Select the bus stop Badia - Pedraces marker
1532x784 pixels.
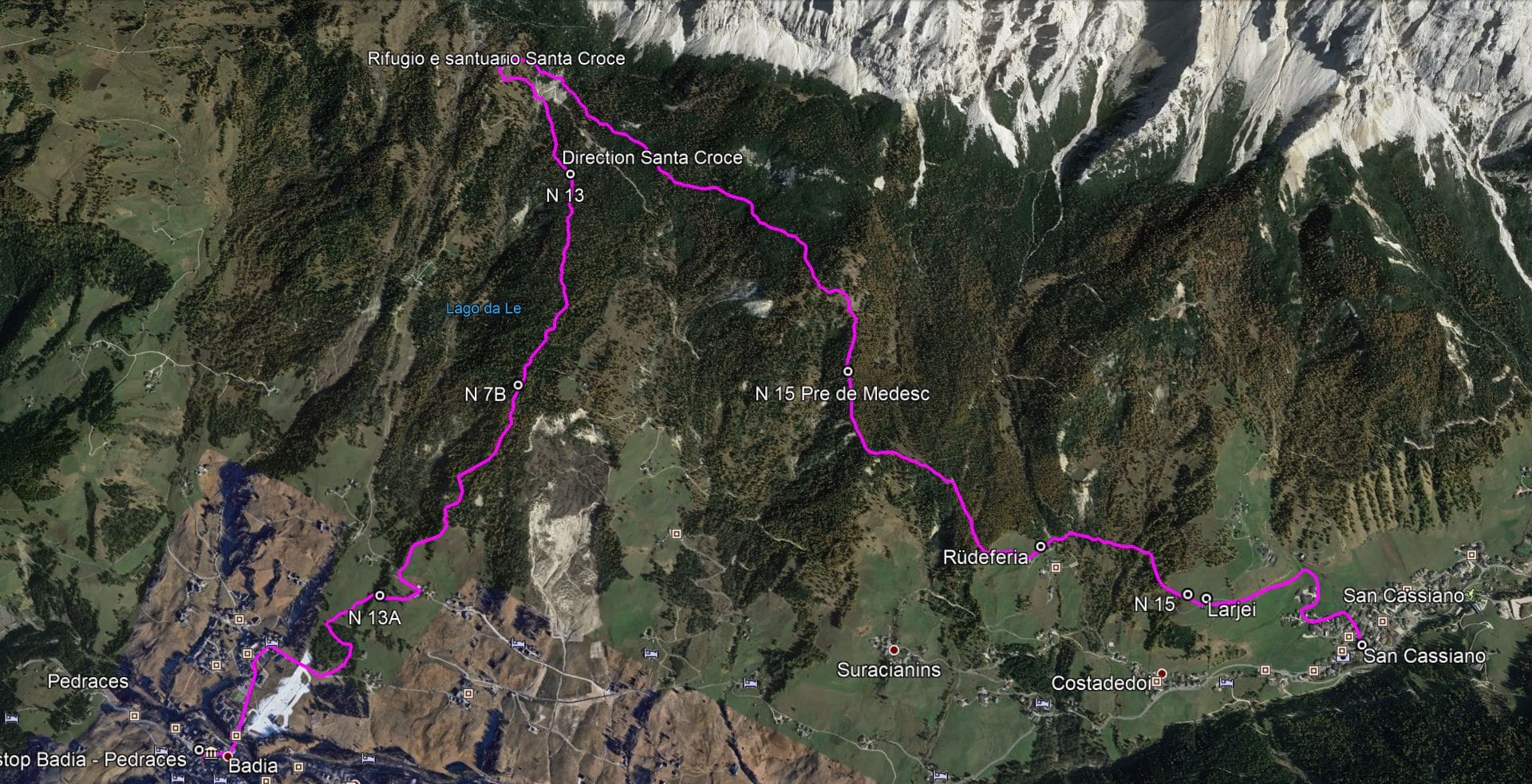(199, 750)
